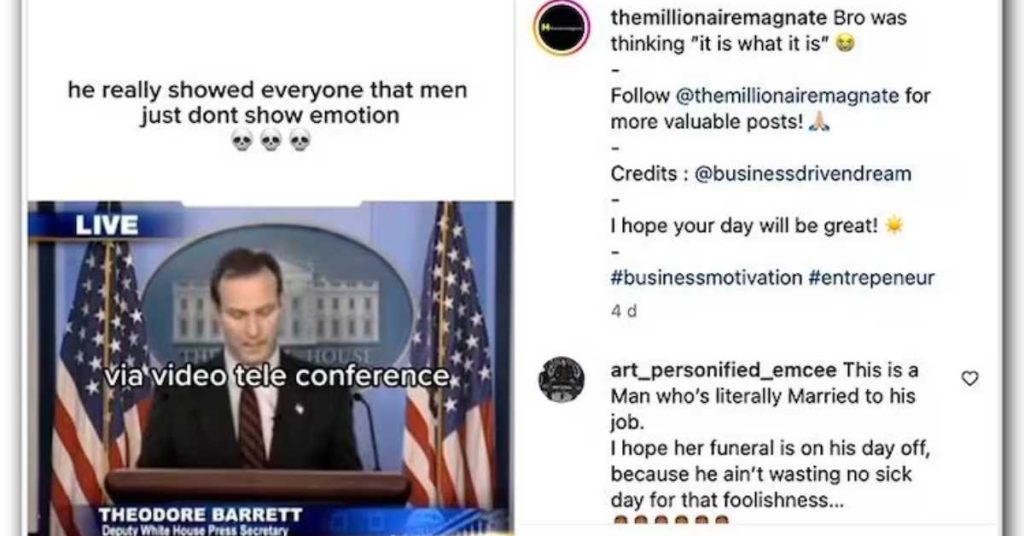Click the "men just dont show emotion" caption
Image resolution: width=1024 pixels, height=536 pixels.
pyautogui.click(x=268, y=102)
